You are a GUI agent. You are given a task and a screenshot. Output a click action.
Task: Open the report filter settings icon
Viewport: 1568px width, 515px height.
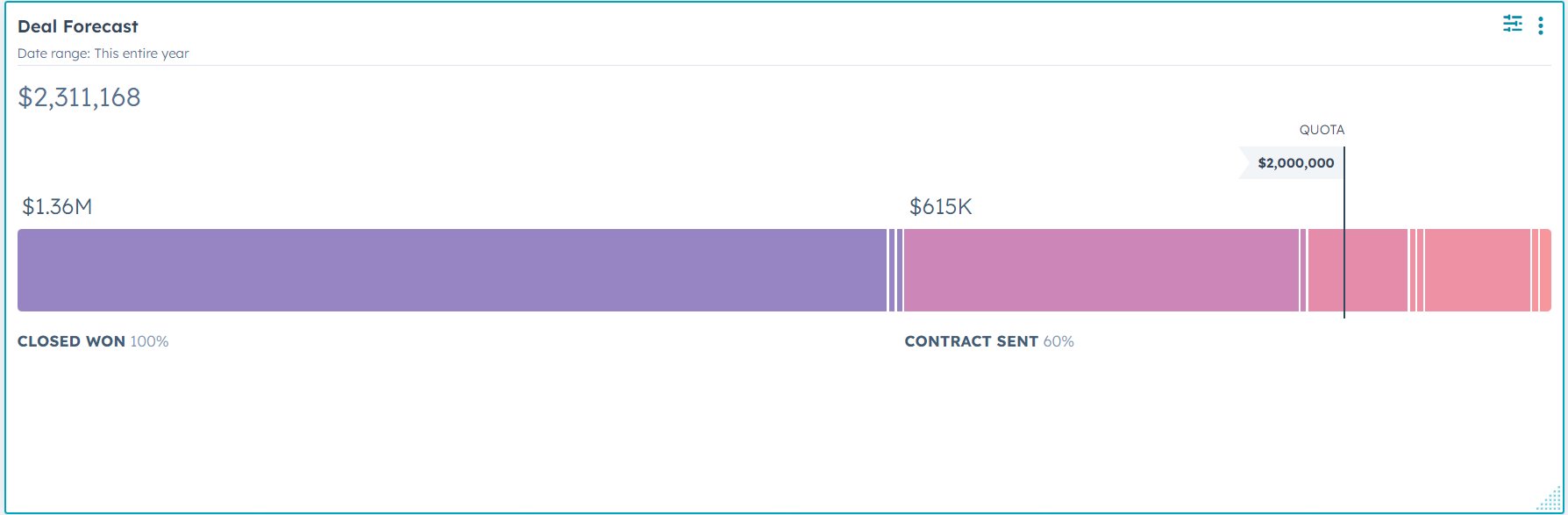click(x=1512, y=25)
